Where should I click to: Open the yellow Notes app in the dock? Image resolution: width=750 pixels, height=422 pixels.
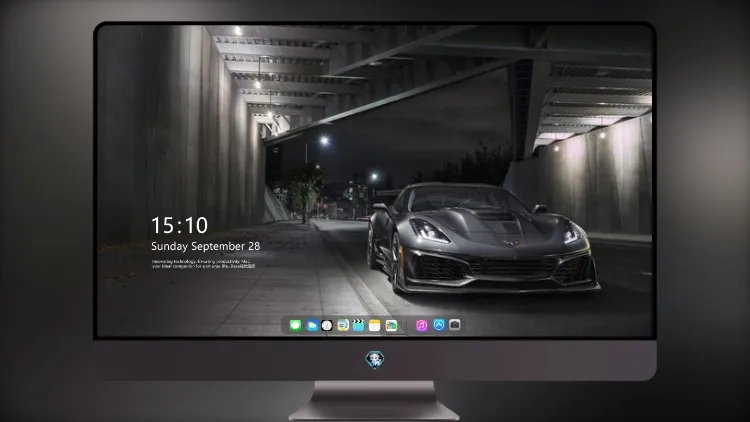tap(375, 325)
